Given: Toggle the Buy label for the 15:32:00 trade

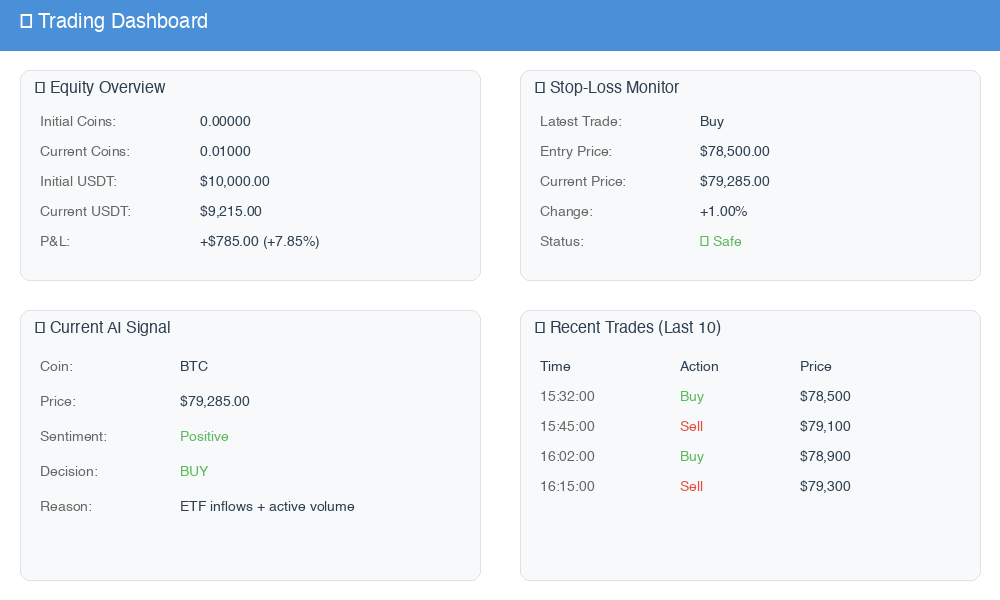Looking at the screenshot, I should coord(691,396).
